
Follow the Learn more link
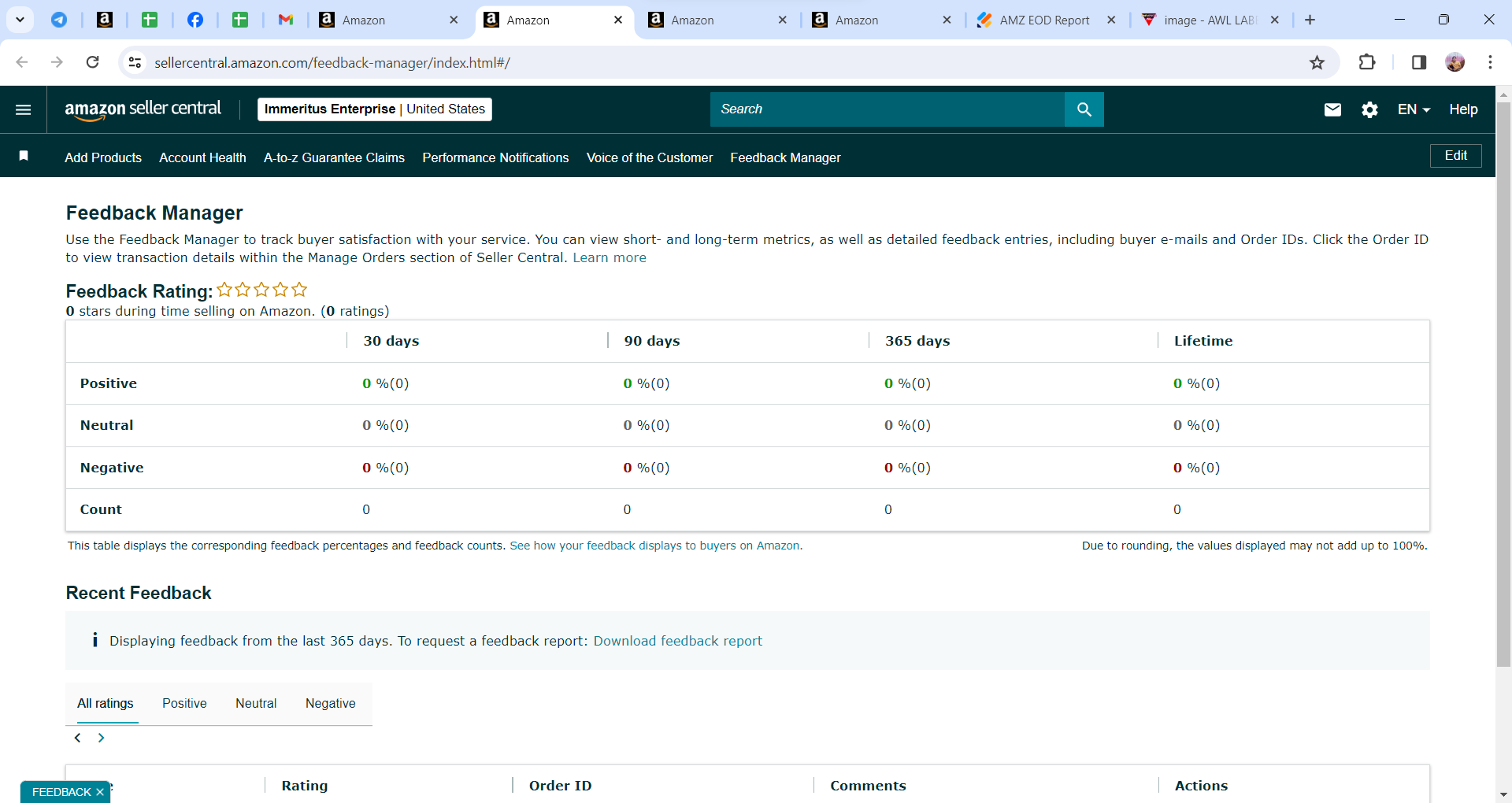(610, 257)
